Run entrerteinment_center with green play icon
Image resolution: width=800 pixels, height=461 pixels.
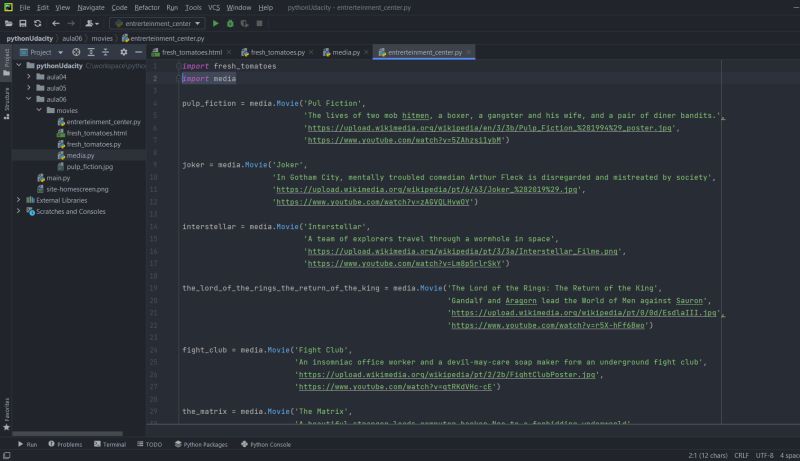coord(215,23)
